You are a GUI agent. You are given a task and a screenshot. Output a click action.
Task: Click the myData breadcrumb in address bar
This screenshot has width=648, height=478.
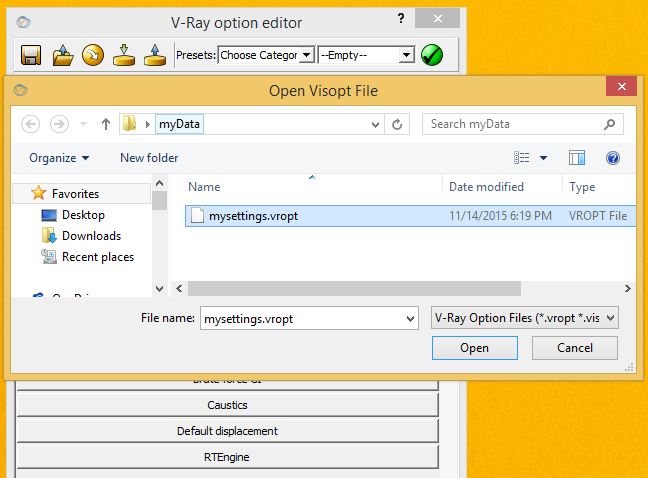[179, 124]
